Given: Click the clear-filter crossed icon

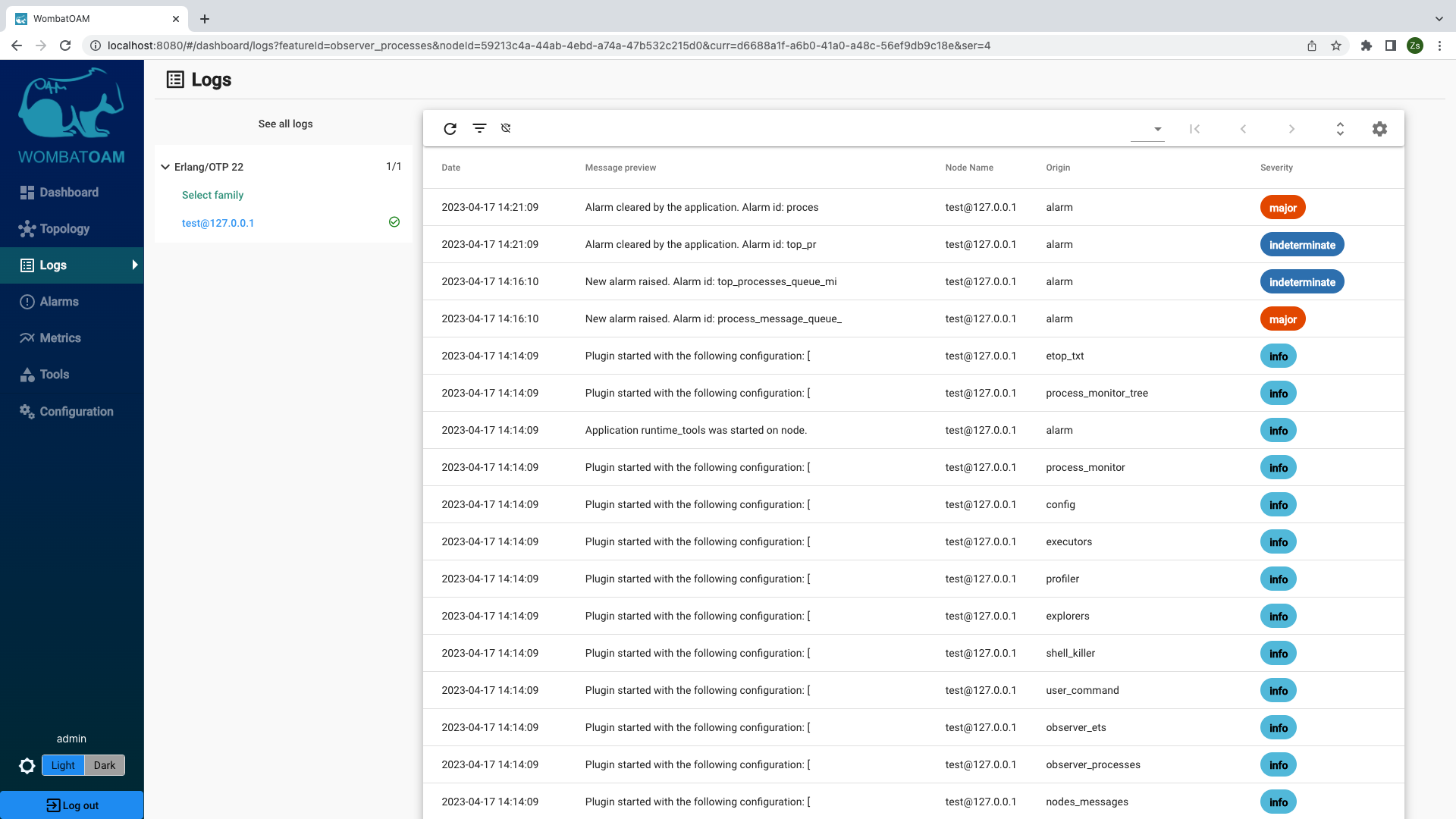Looking at the screenshot, I should click(506, 128).
